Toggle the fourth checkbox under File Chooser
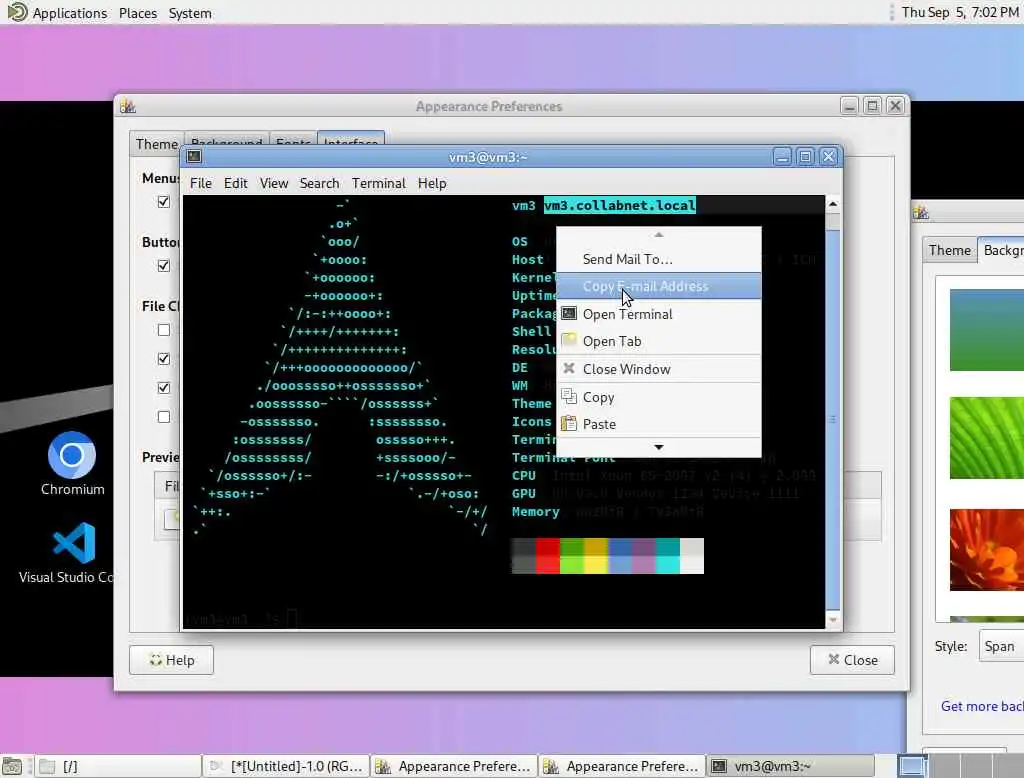 pos(164,417)
